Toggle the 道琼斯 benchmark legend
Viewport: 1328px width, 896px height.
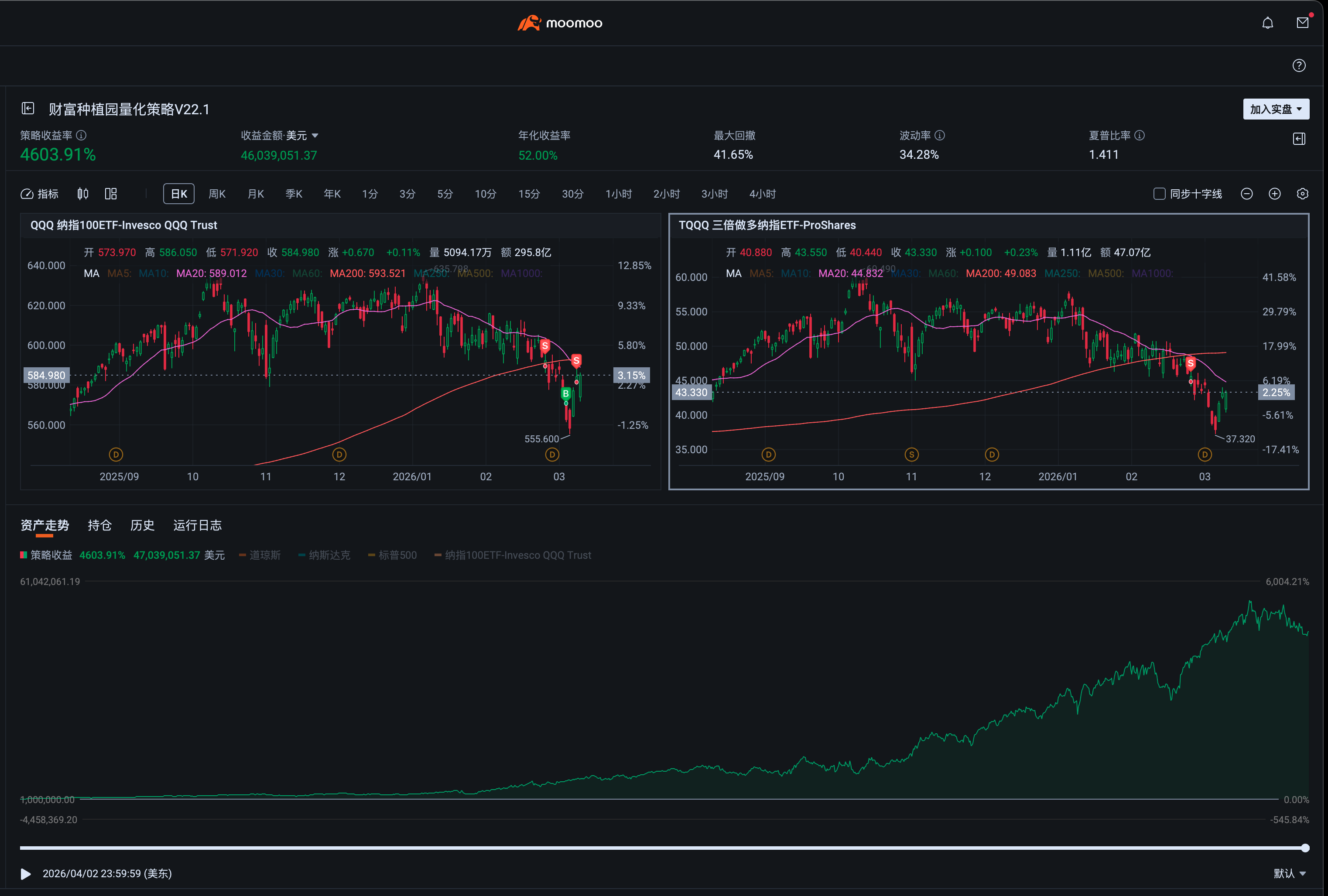click(x=260, y=555)
